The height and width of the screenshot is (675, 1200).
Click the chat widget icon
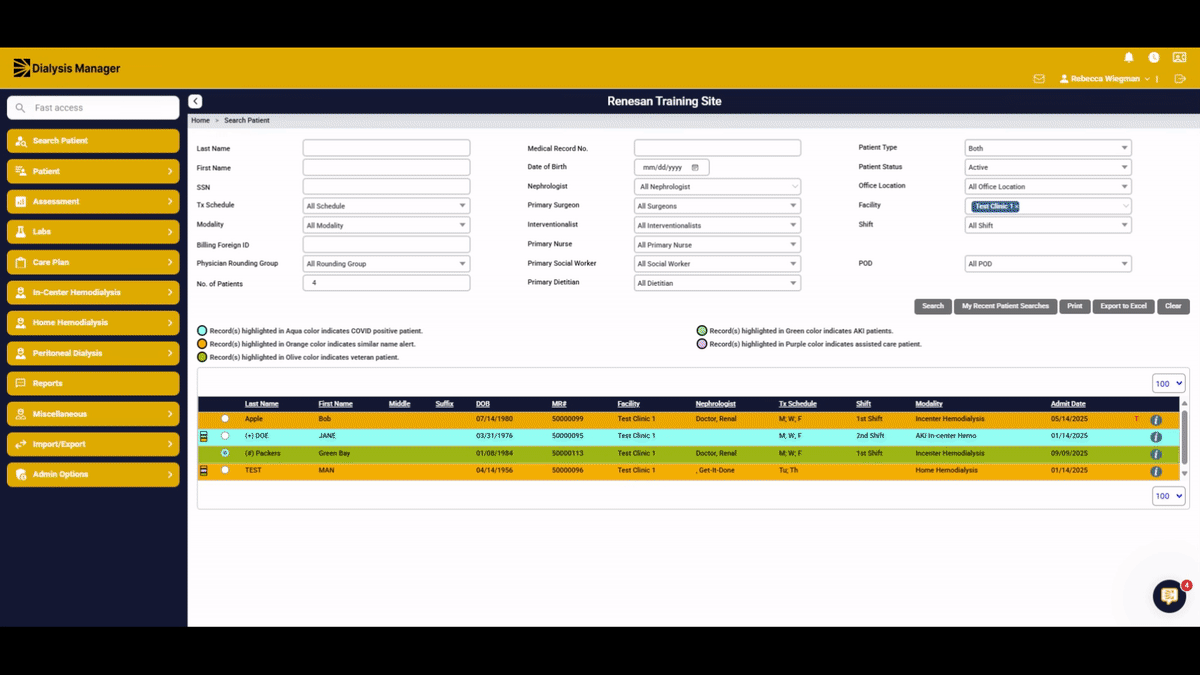(x=1169, y=596)
